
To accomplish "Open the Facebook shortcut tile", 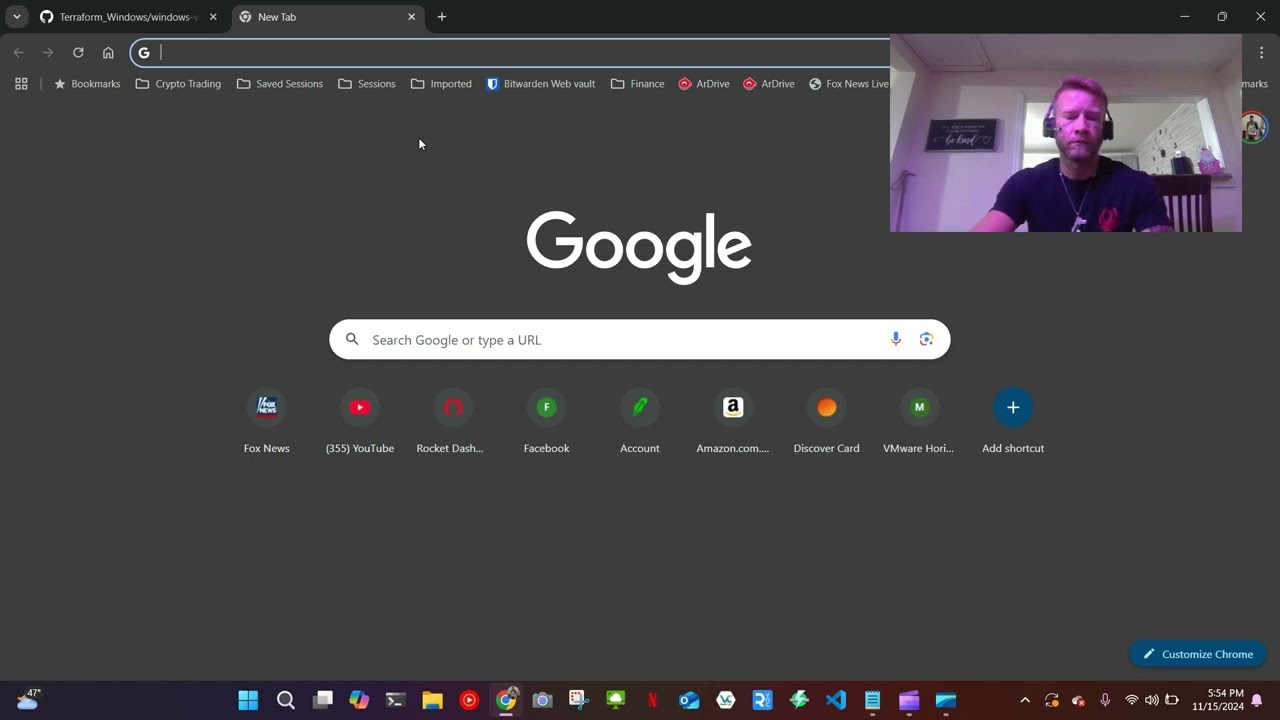I will click(546, 422).
